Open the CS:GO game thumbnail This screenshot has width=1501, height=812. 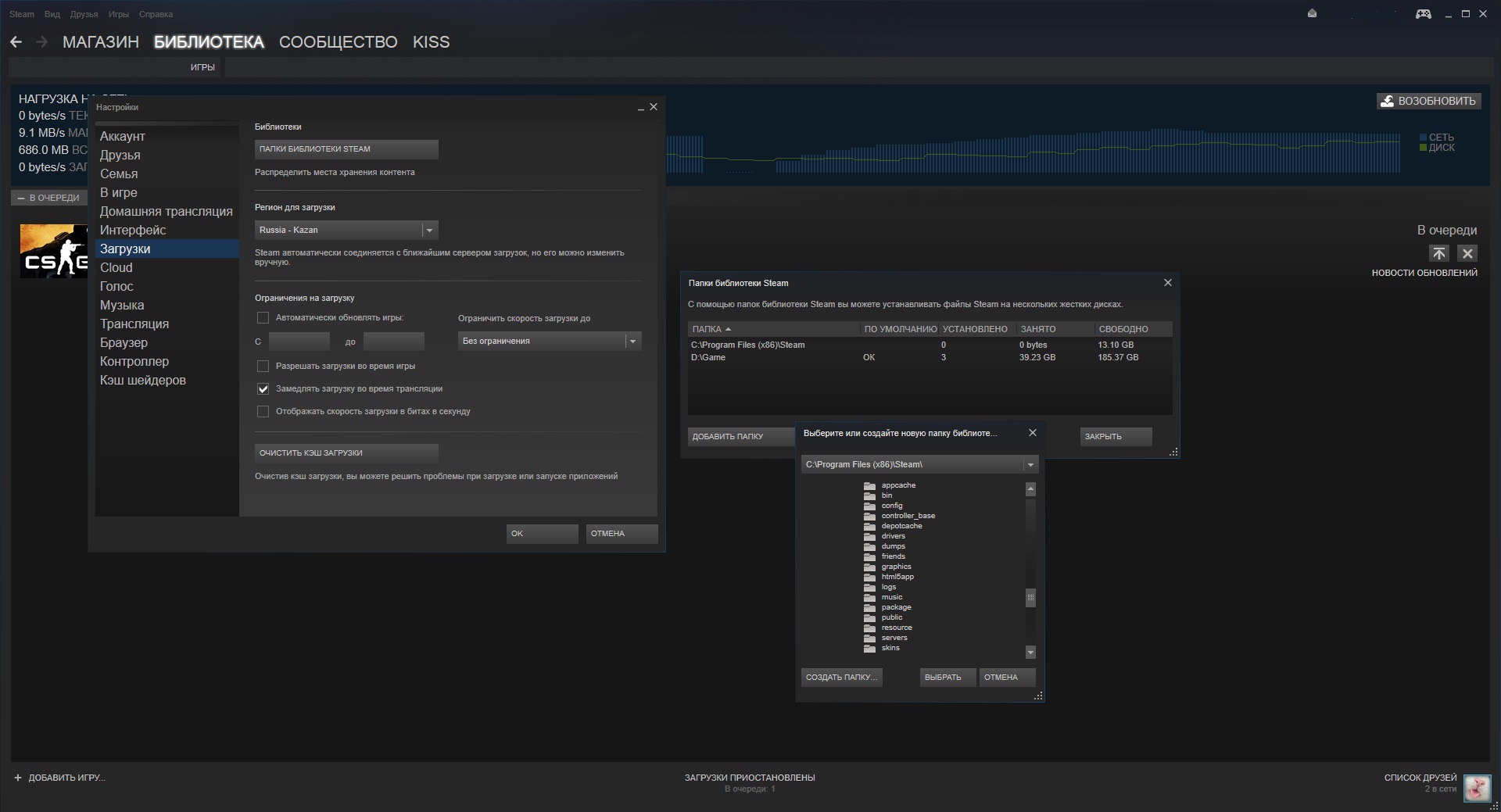53,251
